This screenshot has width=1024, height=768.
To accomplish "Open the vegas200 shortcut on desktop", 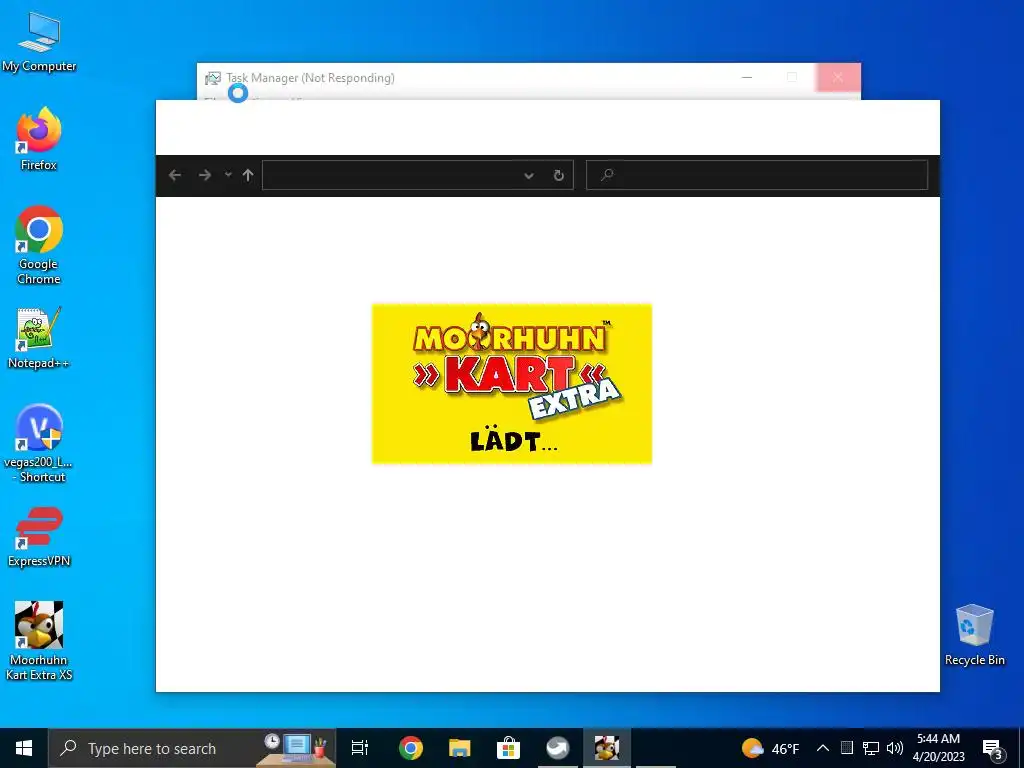I will 39,443.
